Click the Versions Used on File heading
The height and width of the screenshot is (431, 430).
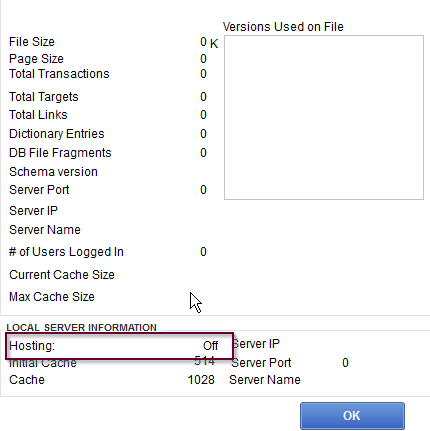coord(283,27)
